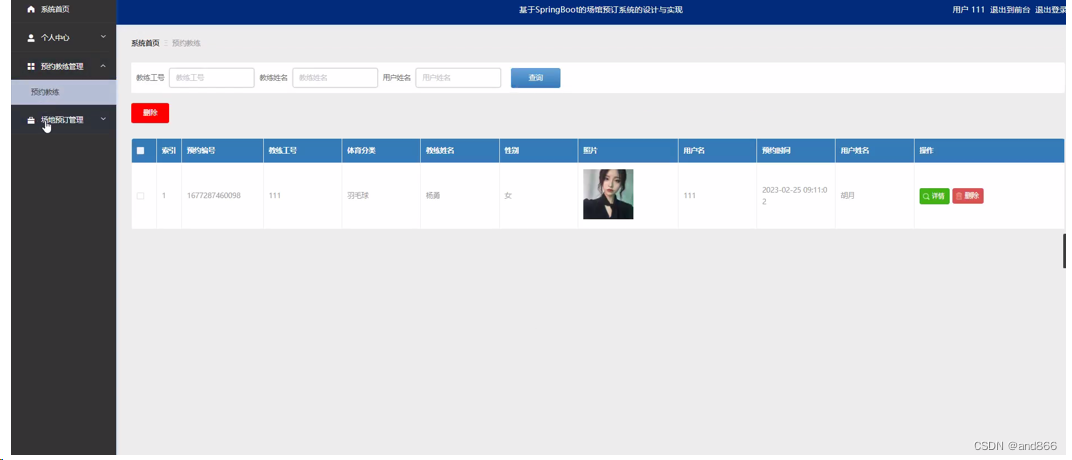Click the 退出到前台 link
Viewport: 1072px width, 460px height.
point(1010,10)
